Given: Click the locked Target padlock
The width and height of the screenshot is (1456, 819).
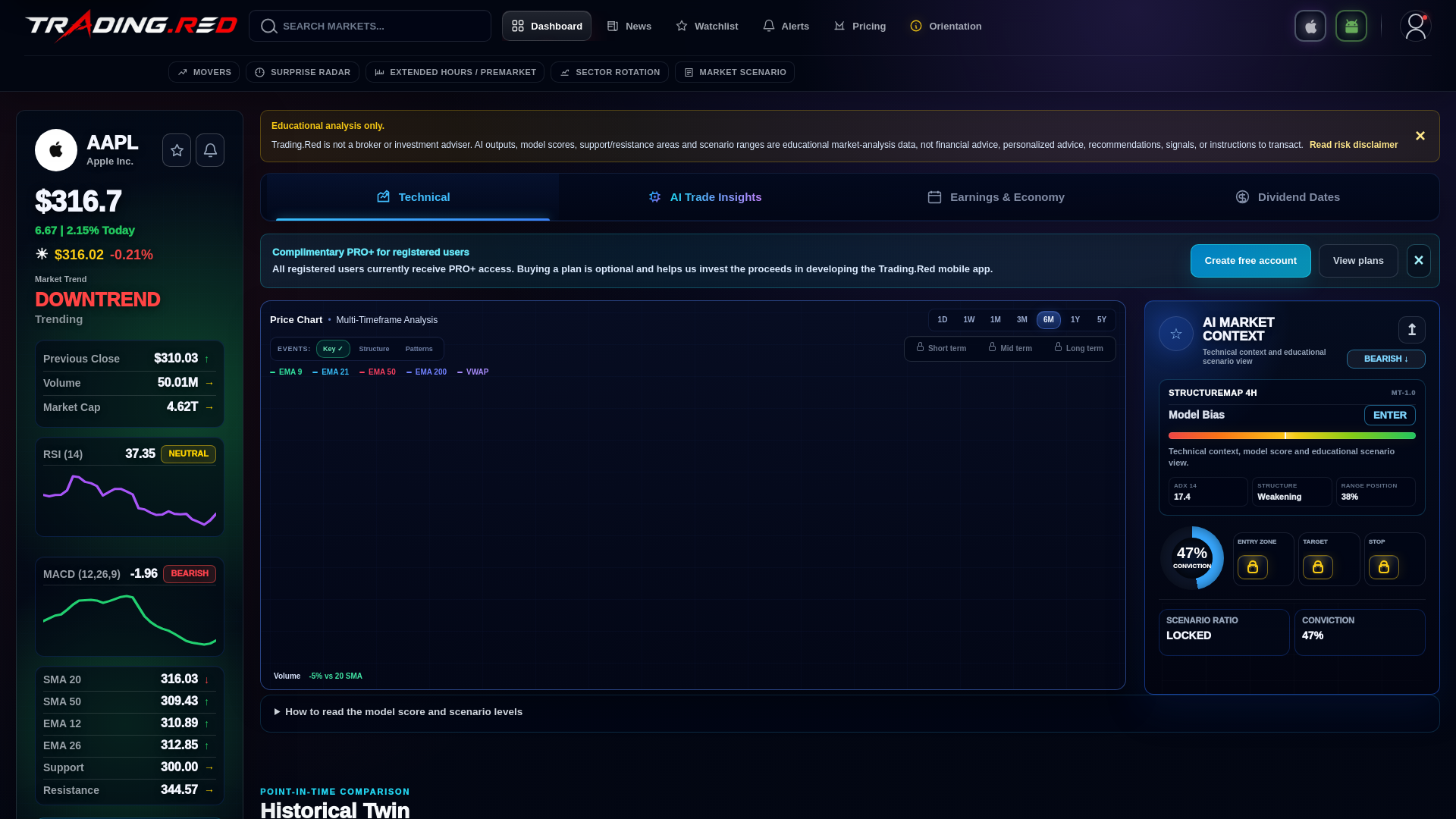Looking at the screenshot, I should [x=1318, y=567].
